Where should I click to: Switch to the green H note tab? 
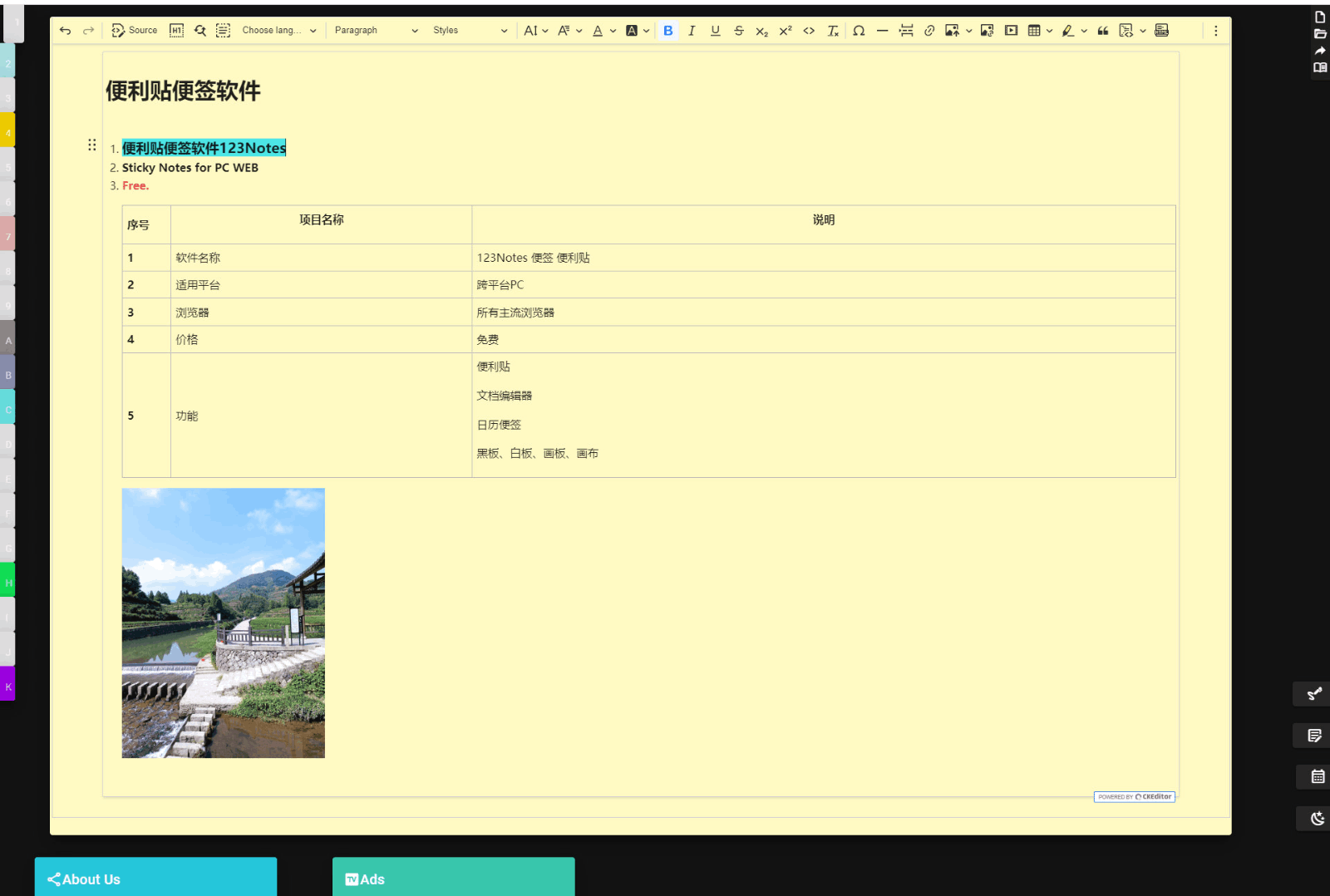coord(7,582)
